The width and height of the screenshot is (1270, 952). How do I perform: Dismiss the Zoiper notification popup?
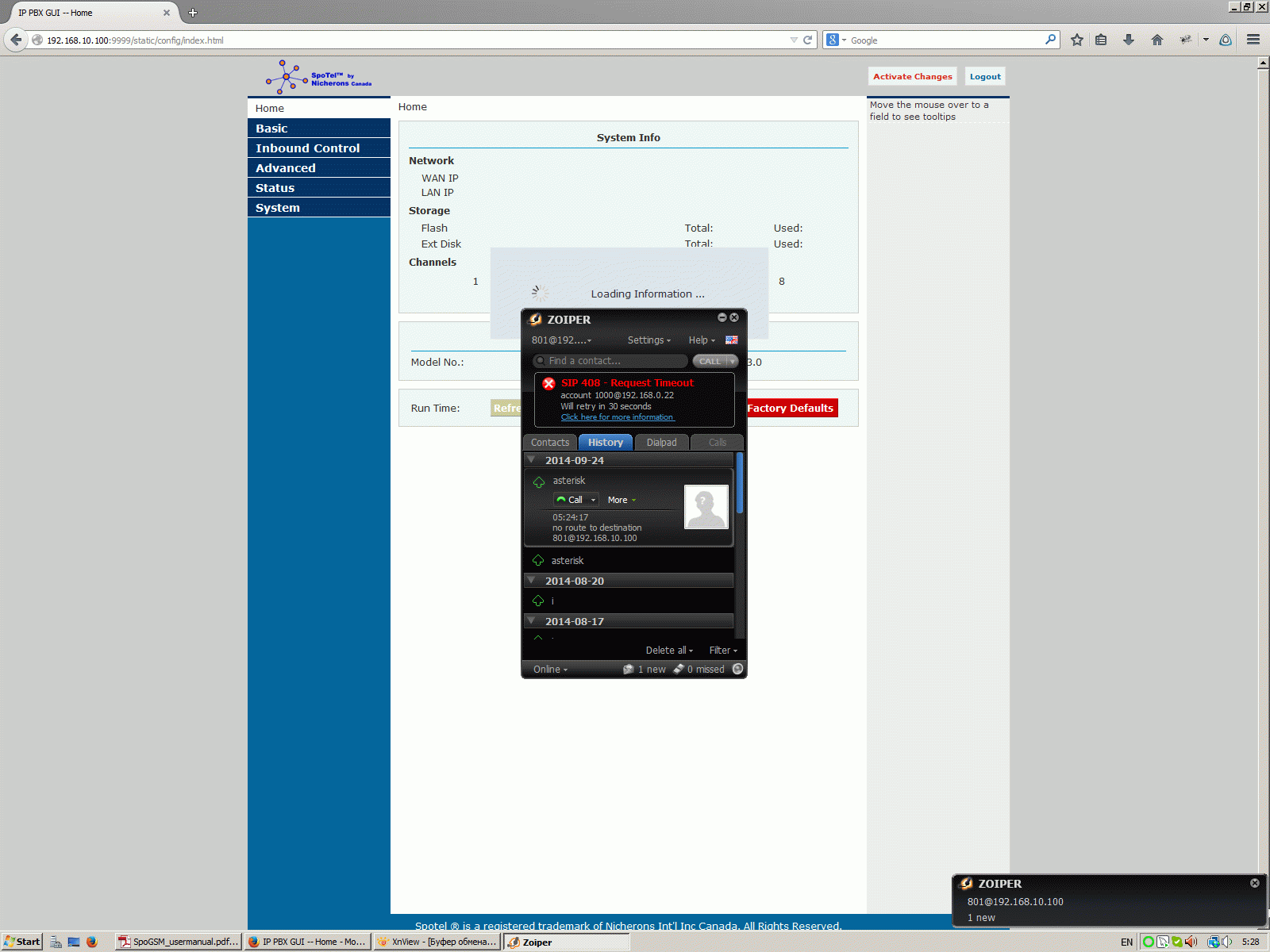pyautogui.click(x=1255, y=883)
